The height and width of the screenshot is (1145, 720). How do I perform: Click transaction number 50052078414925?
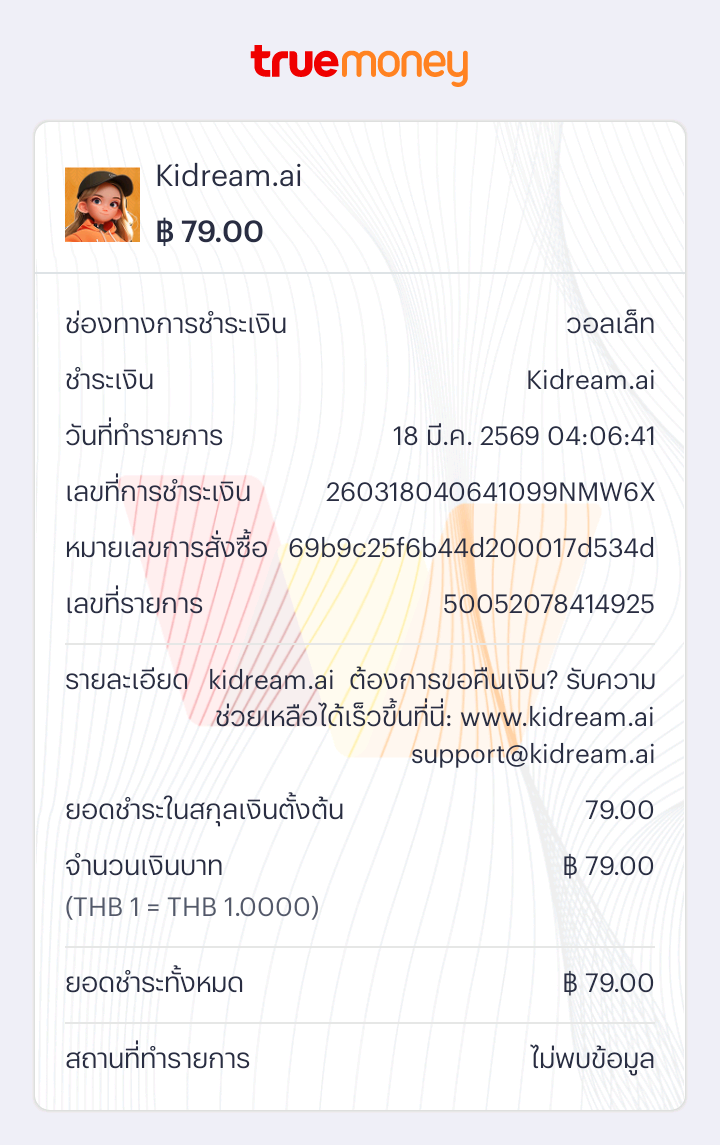coord(548,604)
